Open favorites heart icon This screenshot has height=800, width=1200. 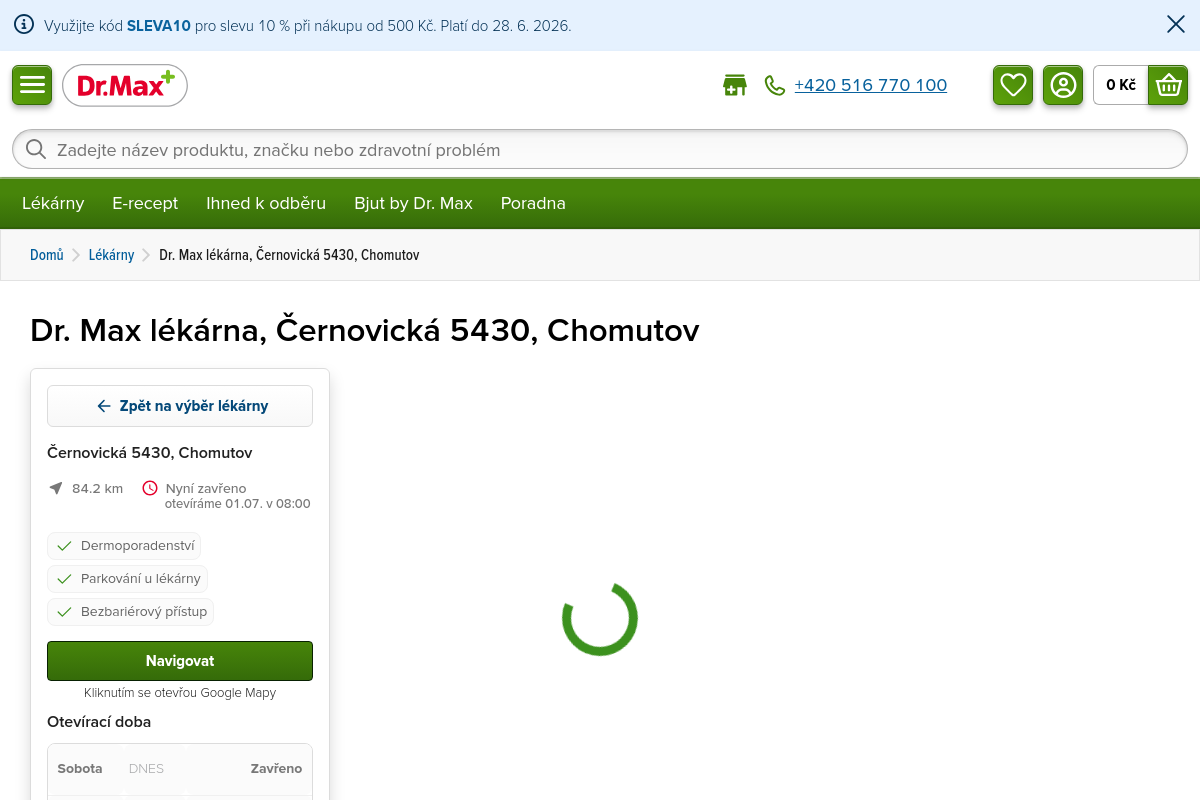[1013, 85]
